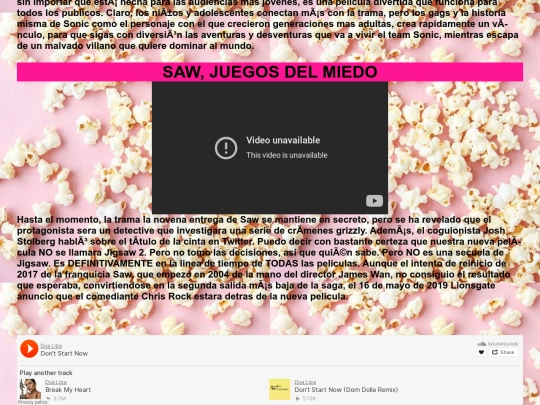
Task: Click the Dua Lipa artist link above Don't Start Now
Action: point(51,346)
